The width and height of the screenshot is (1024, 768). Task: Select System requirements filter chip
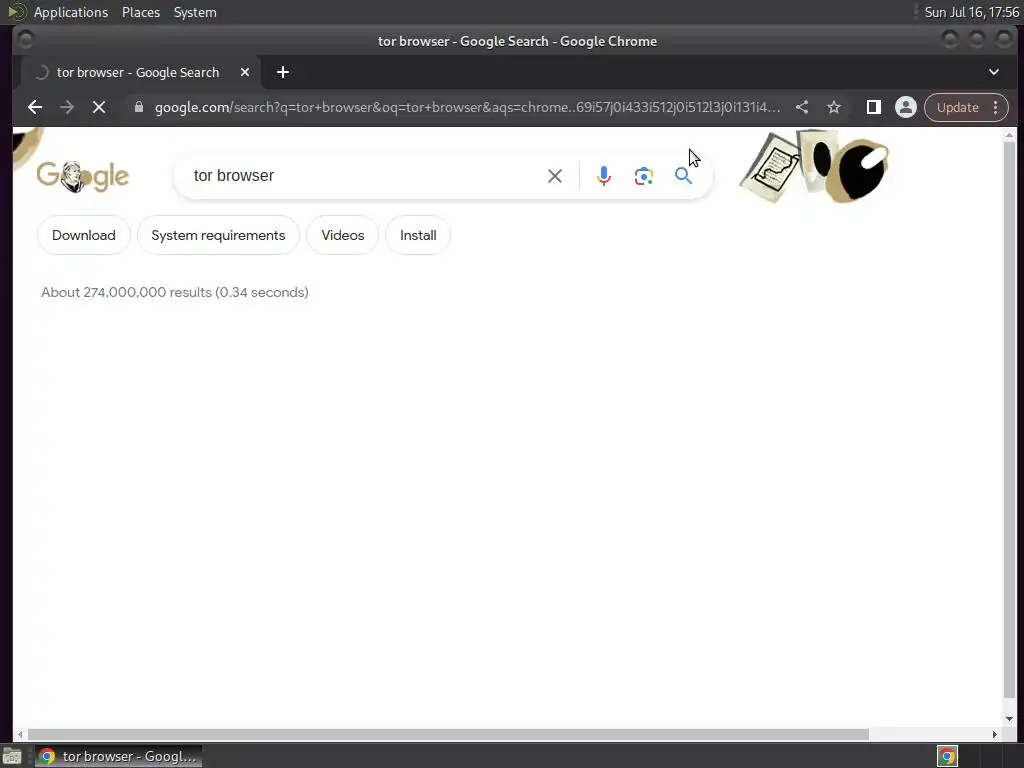click(218, 235)
